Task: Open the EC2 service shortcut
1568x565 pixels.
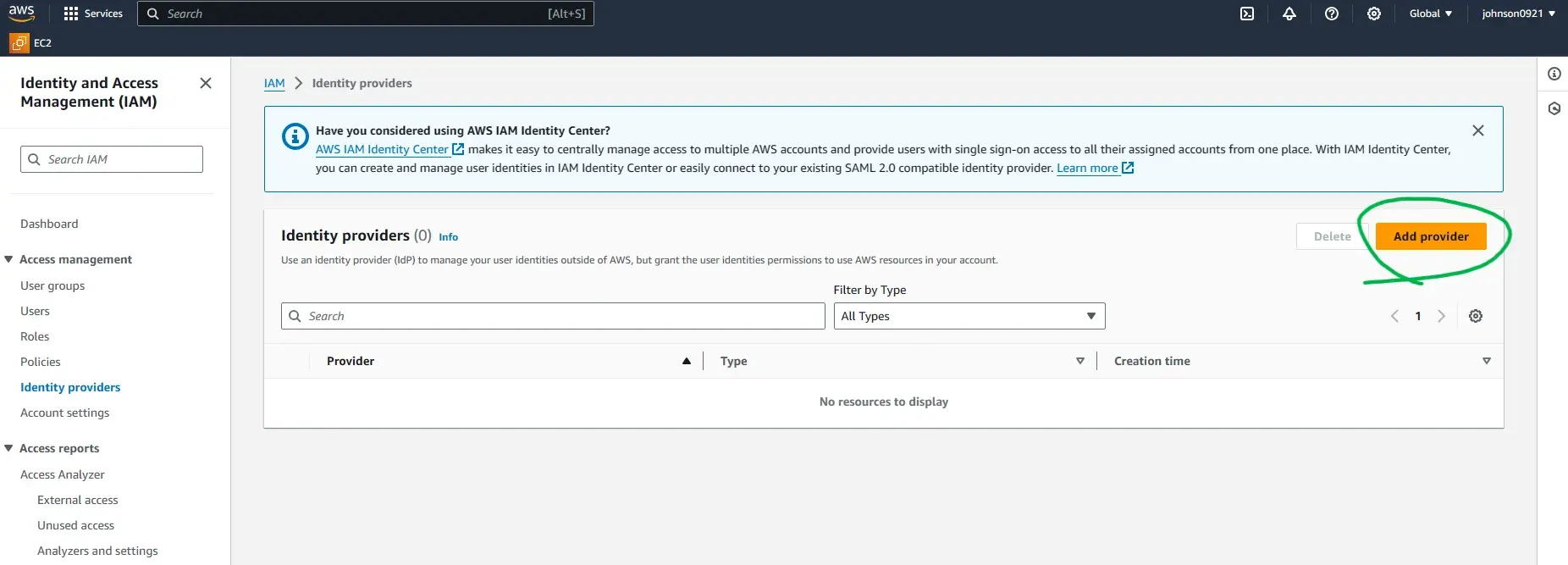Action: 30,42
